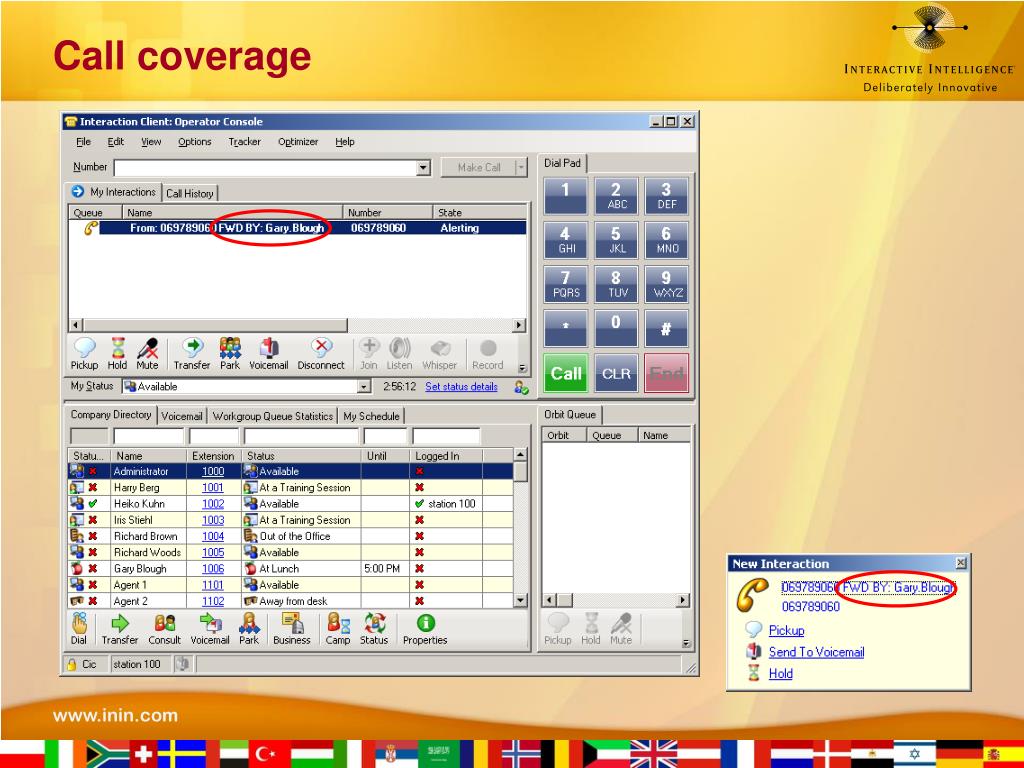Click extension 1006 for Gary Blough
1024x768 pixels.
213,569
